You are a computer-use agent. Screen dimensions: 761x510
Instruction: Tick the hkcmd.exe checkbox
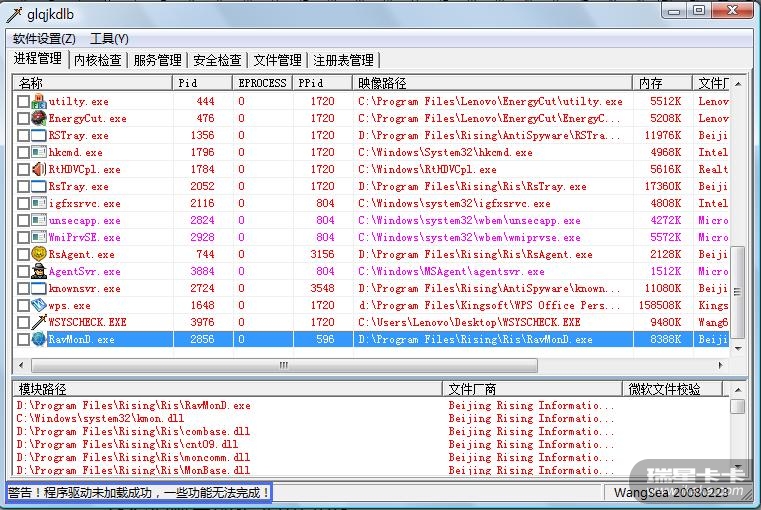(23, 152)
